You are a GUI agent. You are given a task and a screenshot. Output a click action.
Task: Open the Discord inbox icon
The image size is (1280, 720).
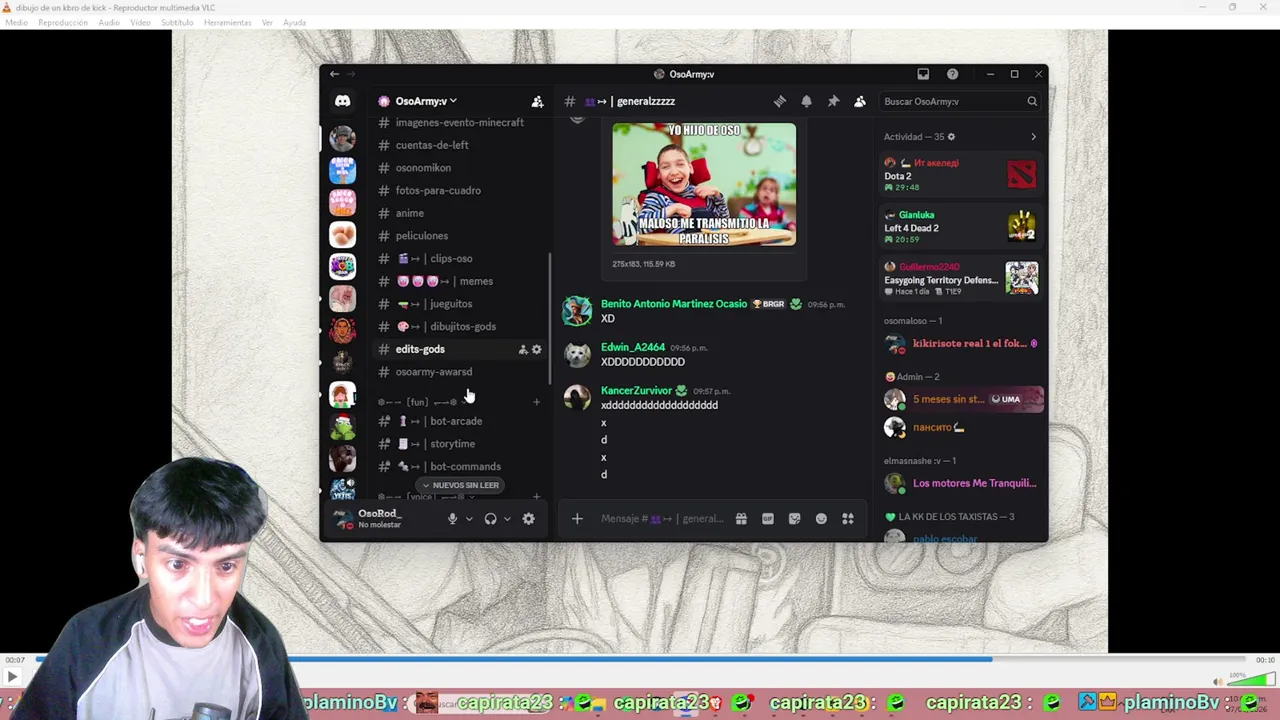[x=923, y=74]
